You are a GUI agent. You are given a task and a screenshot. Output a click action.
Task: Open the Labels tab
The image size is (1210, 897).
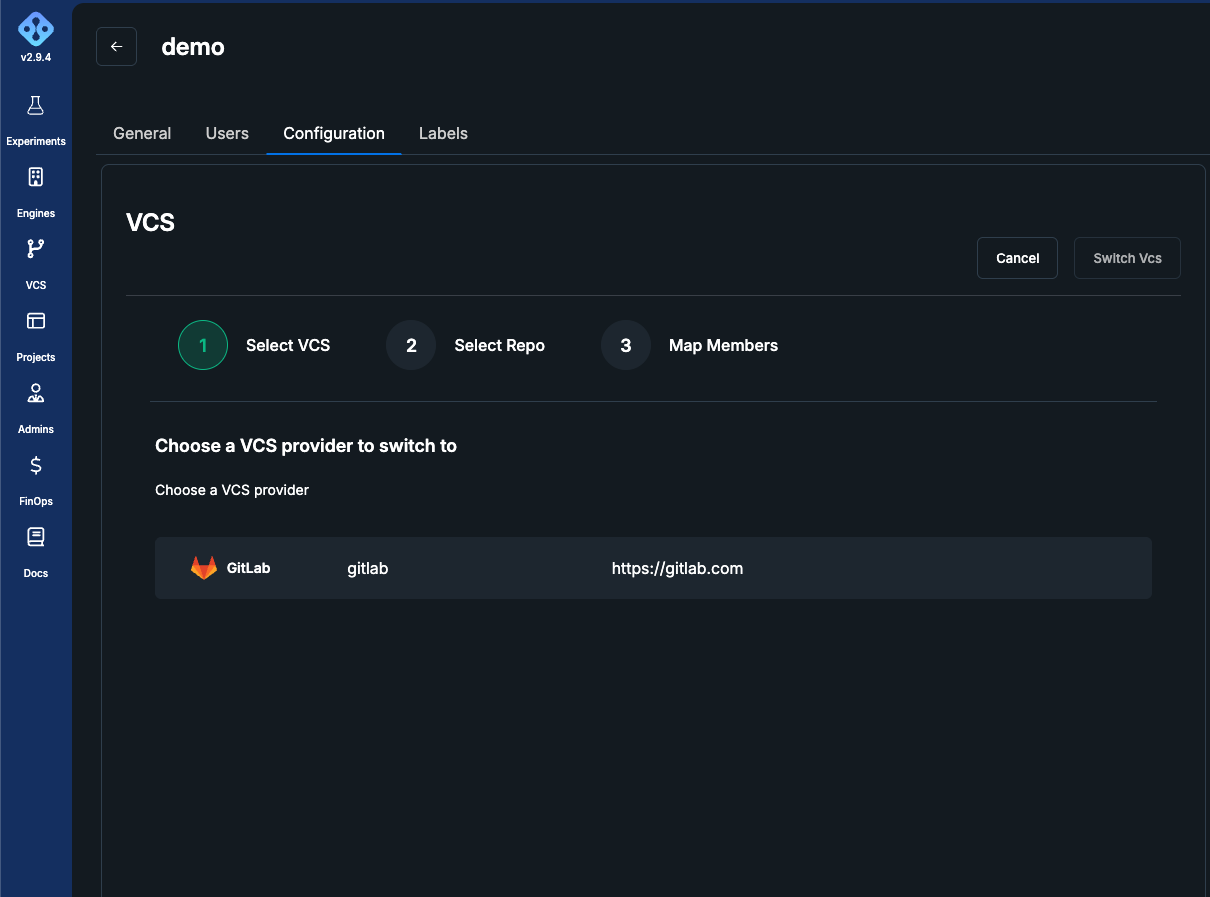coord(443,133)
